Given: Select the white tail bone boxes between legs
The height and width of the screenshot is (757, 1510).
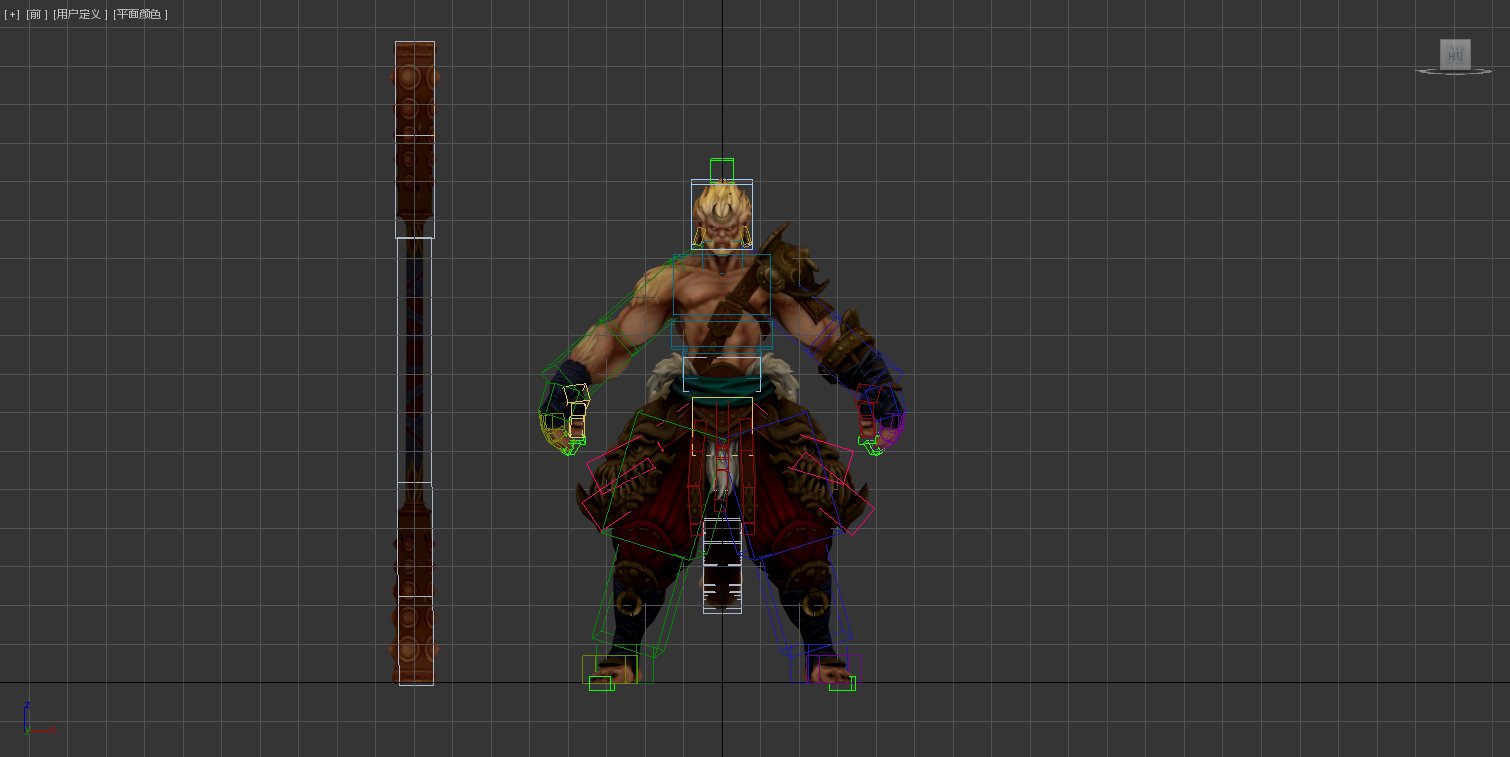Looking at the screenshot, I should pyautogui.click(x=722, y=565).
